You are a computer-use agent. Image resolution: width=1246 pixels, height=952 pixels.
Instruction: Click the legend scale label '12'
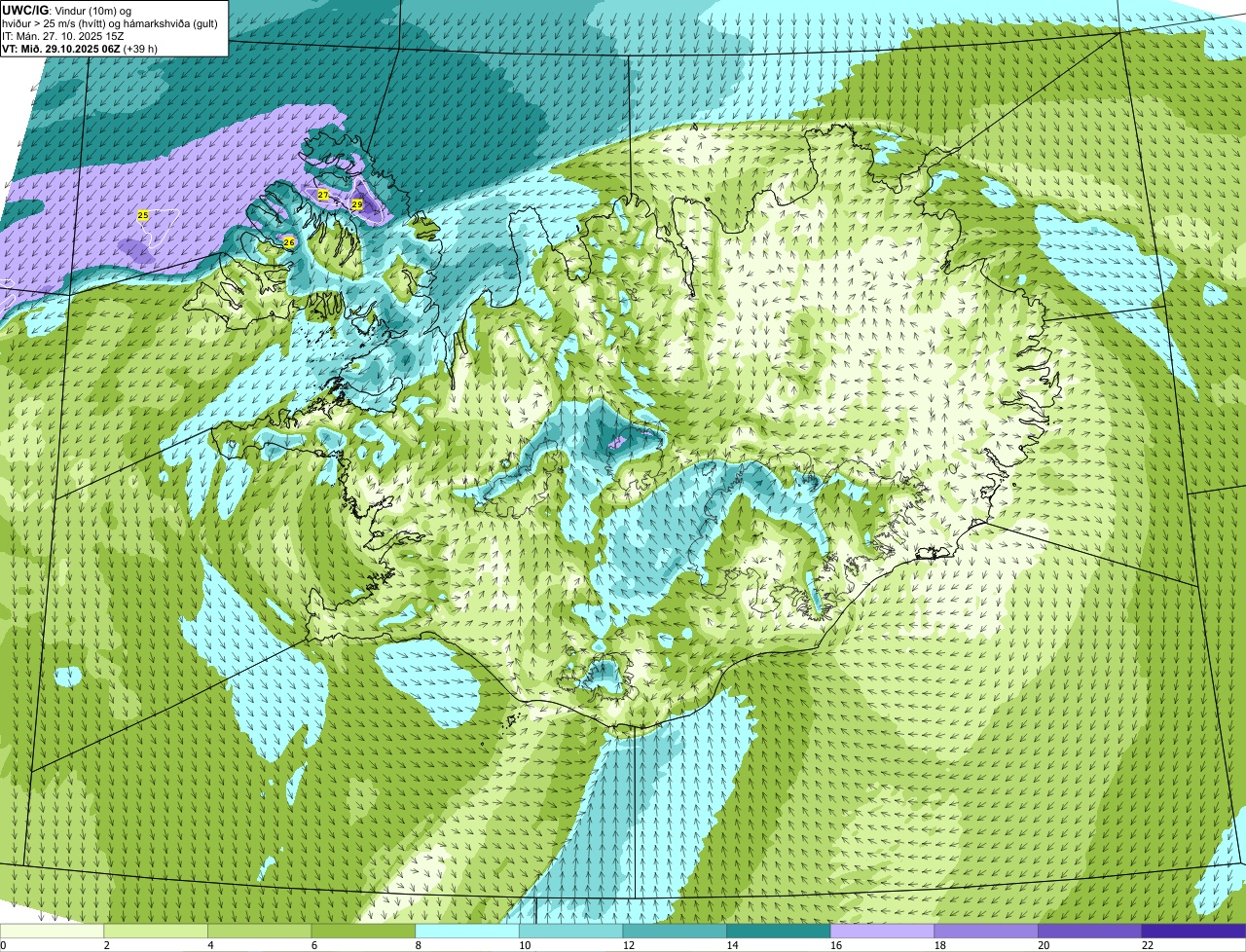[x=629, y=945]
